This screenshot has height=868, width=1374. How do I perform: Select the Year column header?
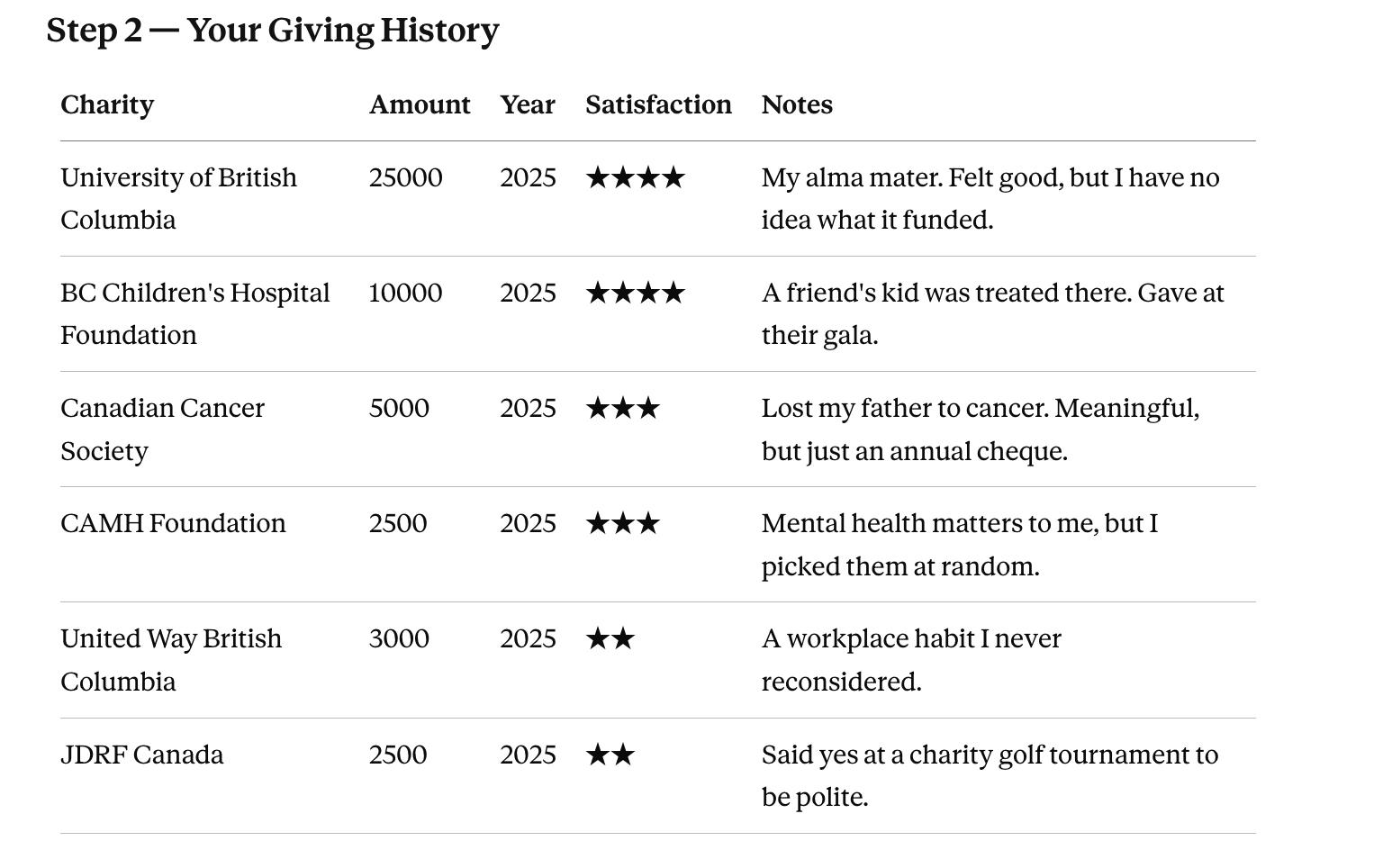click(x=528, y=104)
